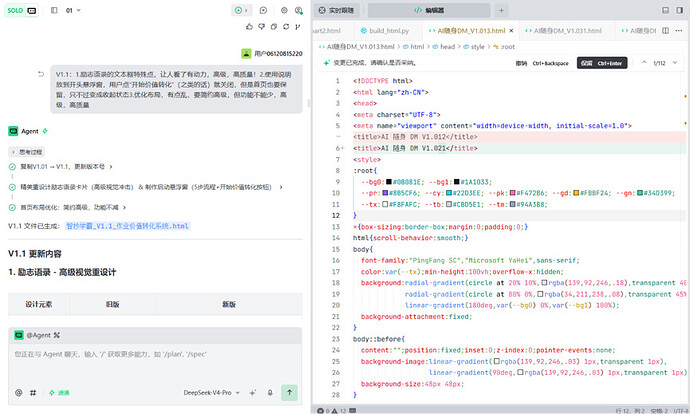This screenshot has height=414, width=690.
Task: Send message with the up arrow button
Action: tap(289, 392)
